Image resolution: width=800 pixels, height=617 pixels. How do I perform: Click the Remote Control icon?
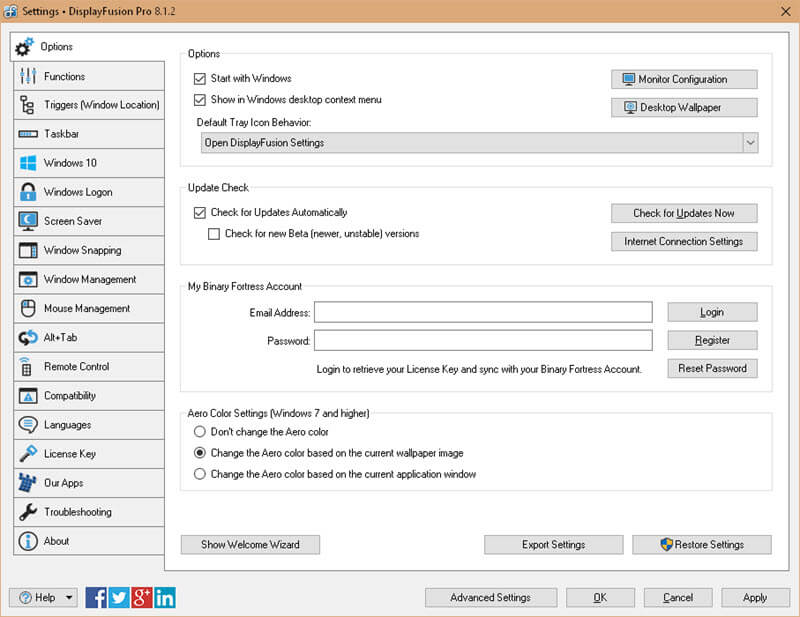tap(26, 366)
